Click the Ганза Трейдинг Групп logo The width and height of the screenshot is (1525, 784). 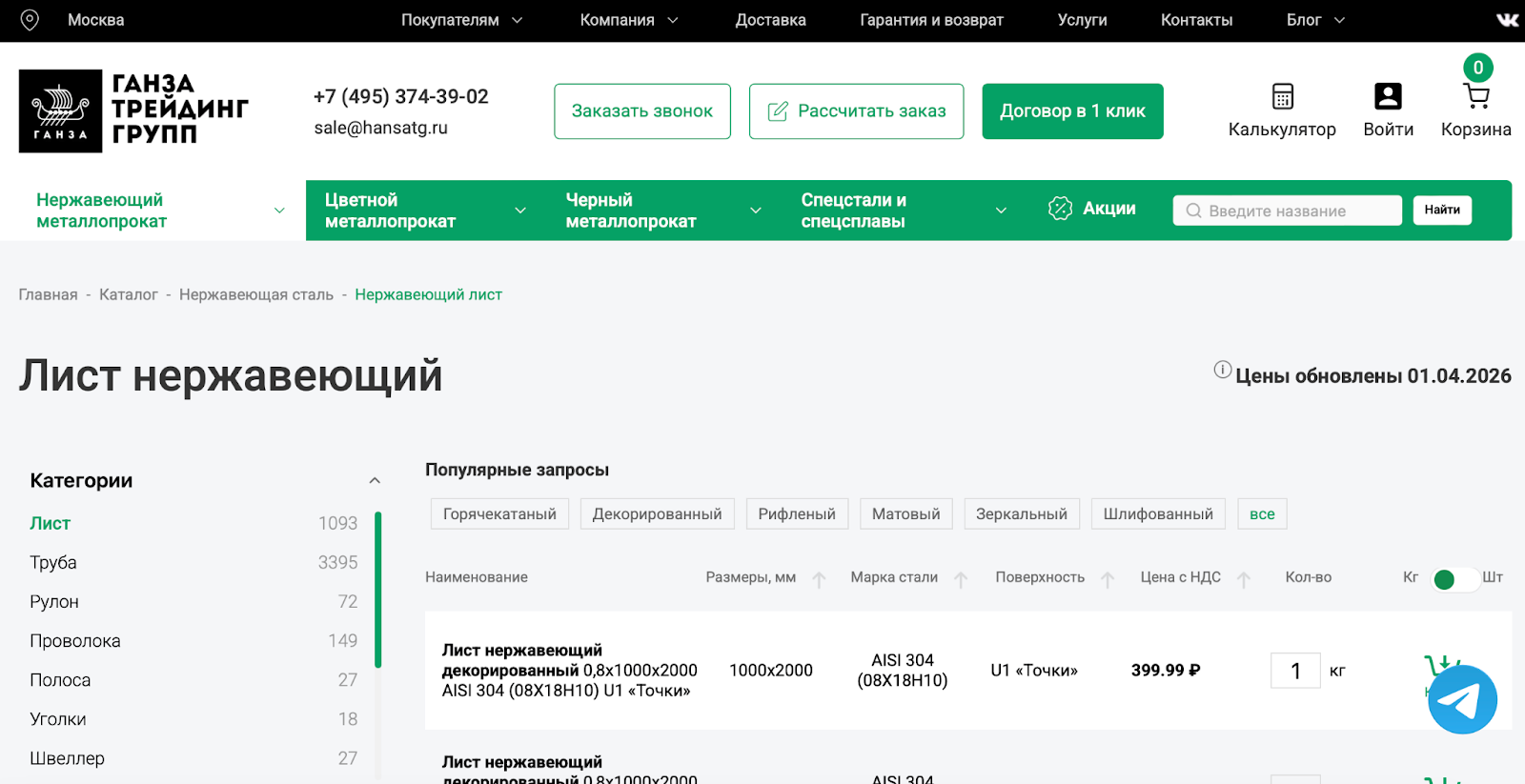pos(133,111)
